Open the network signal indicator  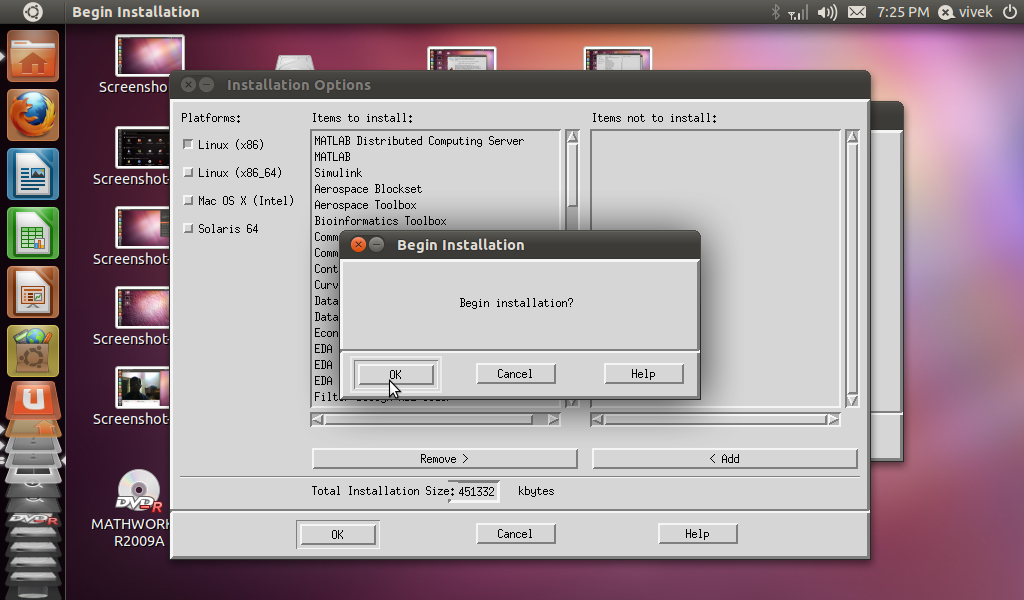click(x=797, y=12)
